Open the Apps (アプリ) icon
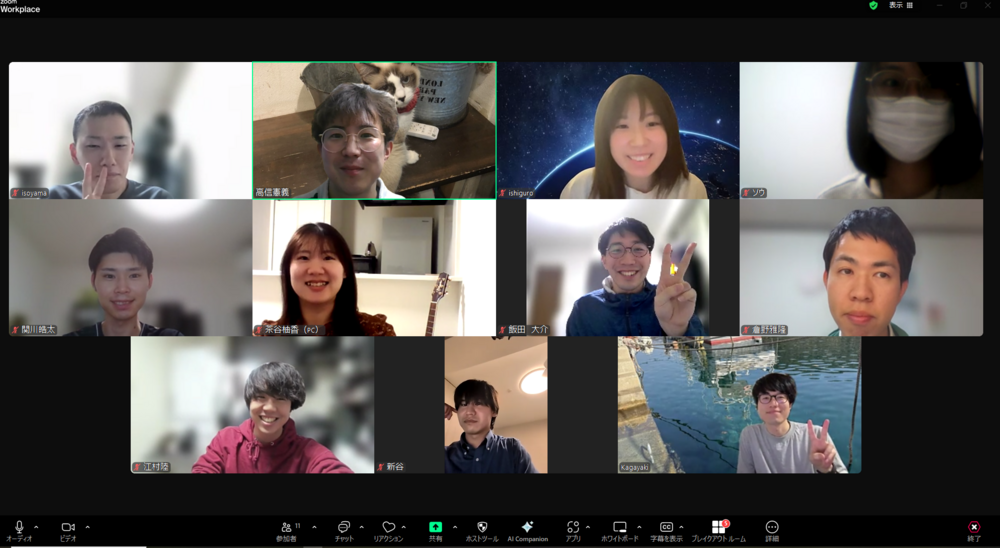The image size is (1000, 548). point(572,528)
